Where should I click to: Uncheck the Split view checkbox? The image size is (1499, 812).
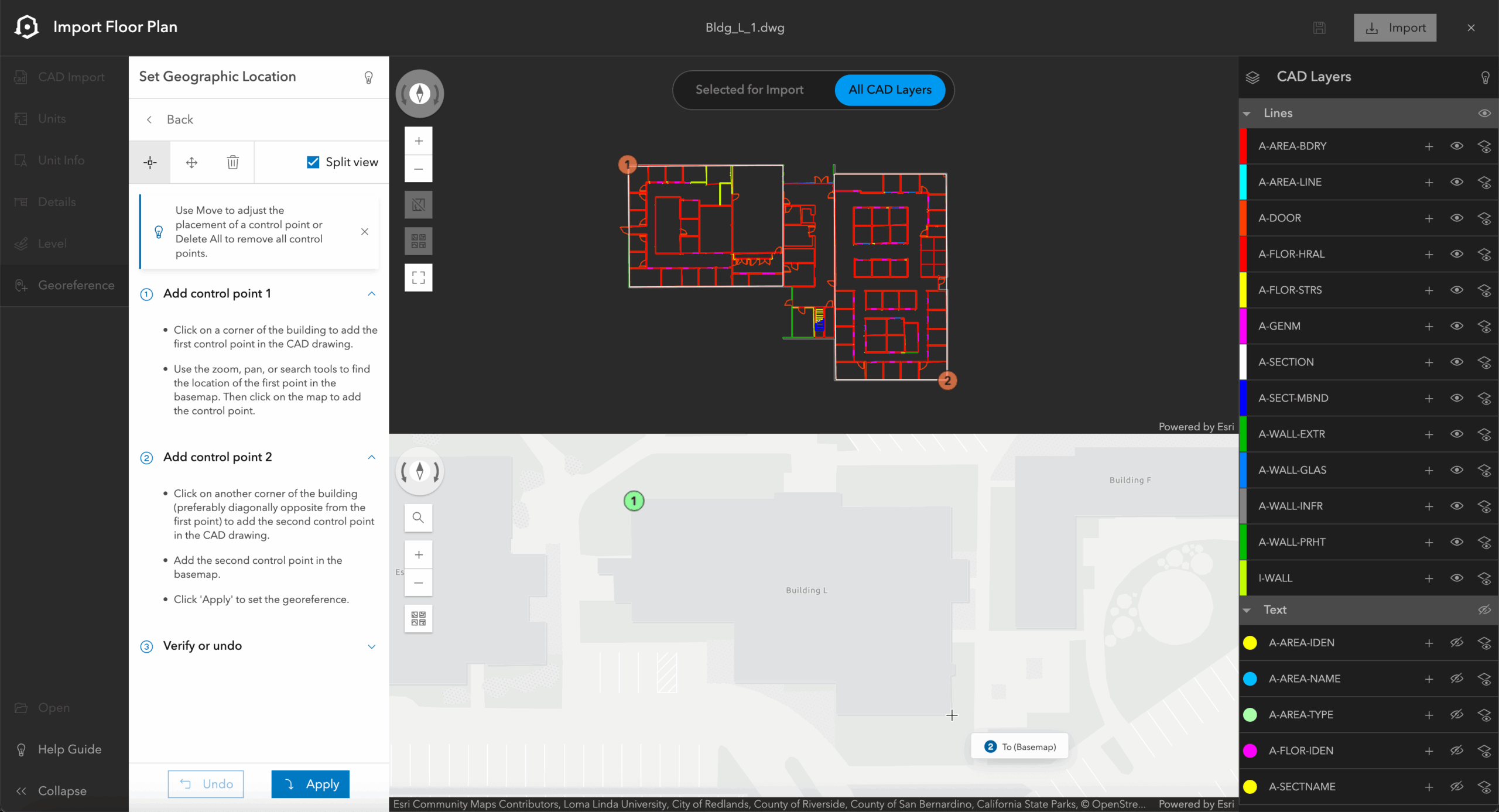tap(313, 162)
